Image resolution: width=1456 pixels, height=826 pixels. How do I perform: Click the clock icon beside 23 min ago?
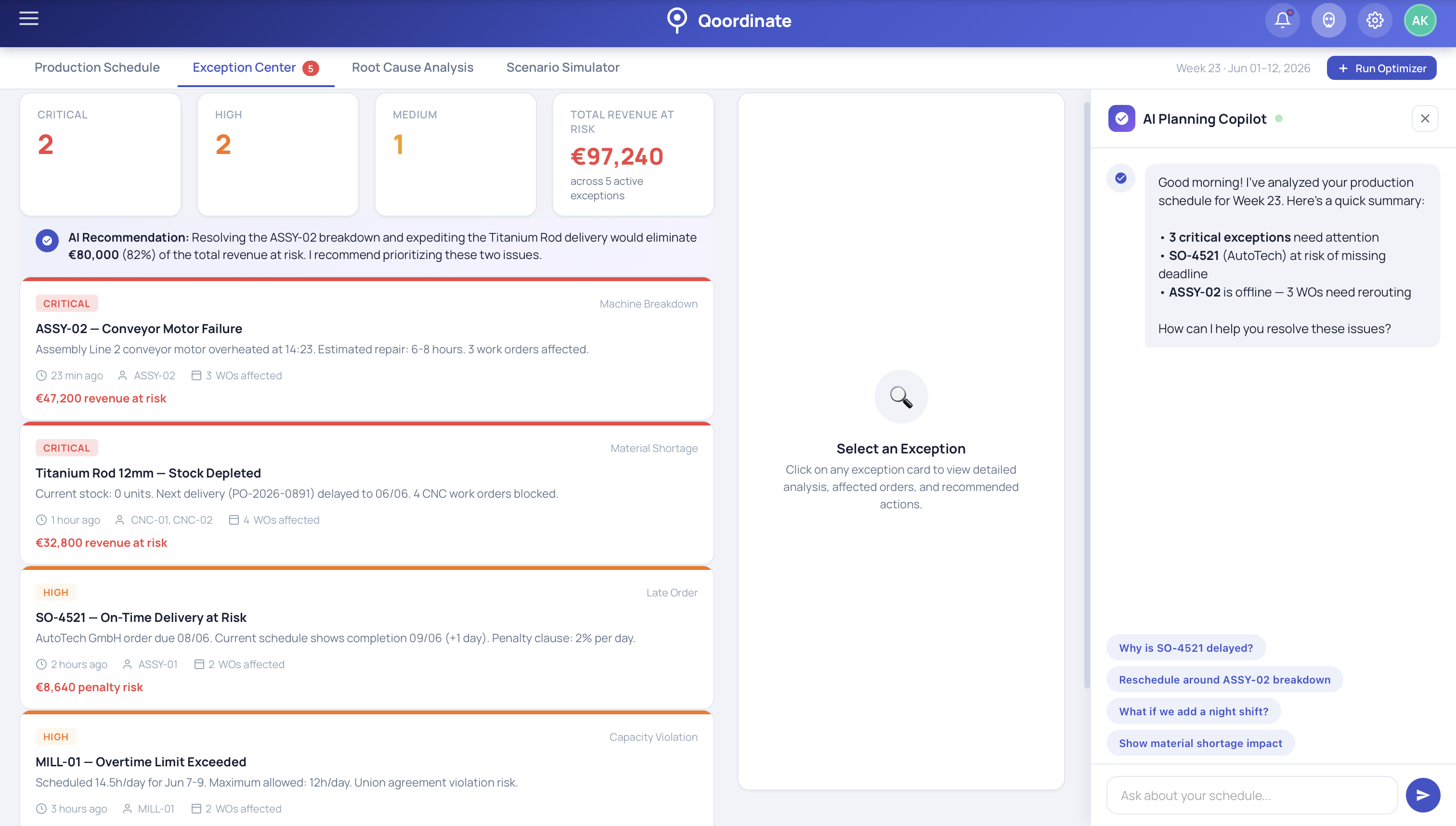(41, 375)
